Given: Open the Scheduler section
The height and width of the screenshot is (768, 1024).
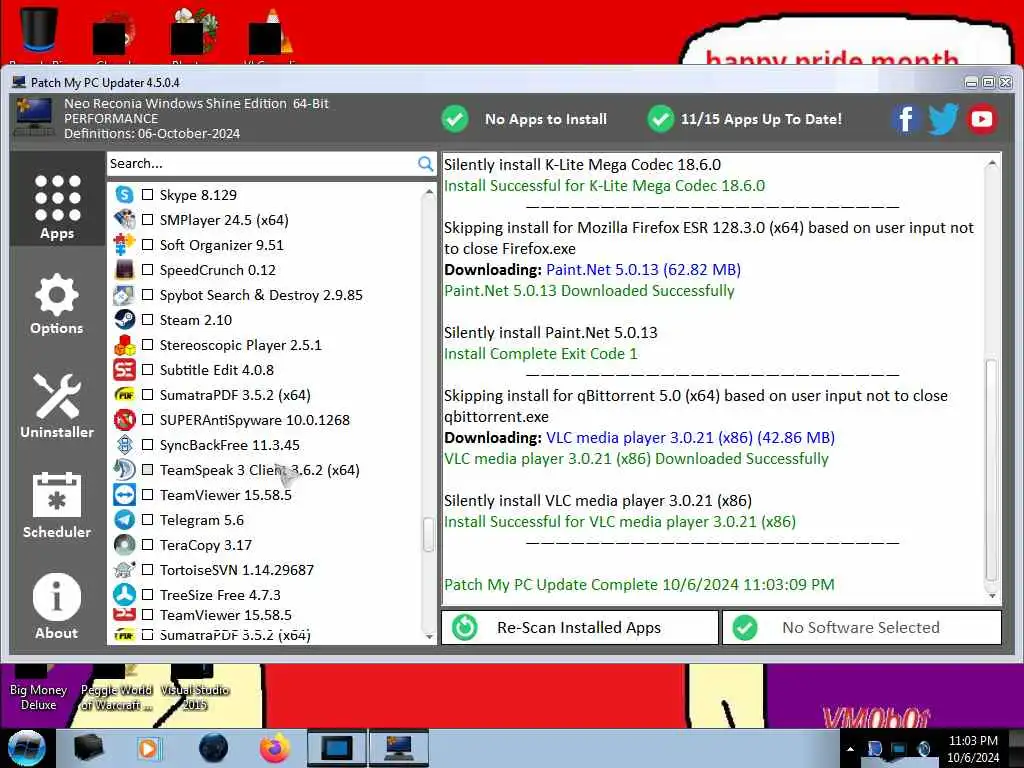Looking at the screenshot, I should point(57,505).
